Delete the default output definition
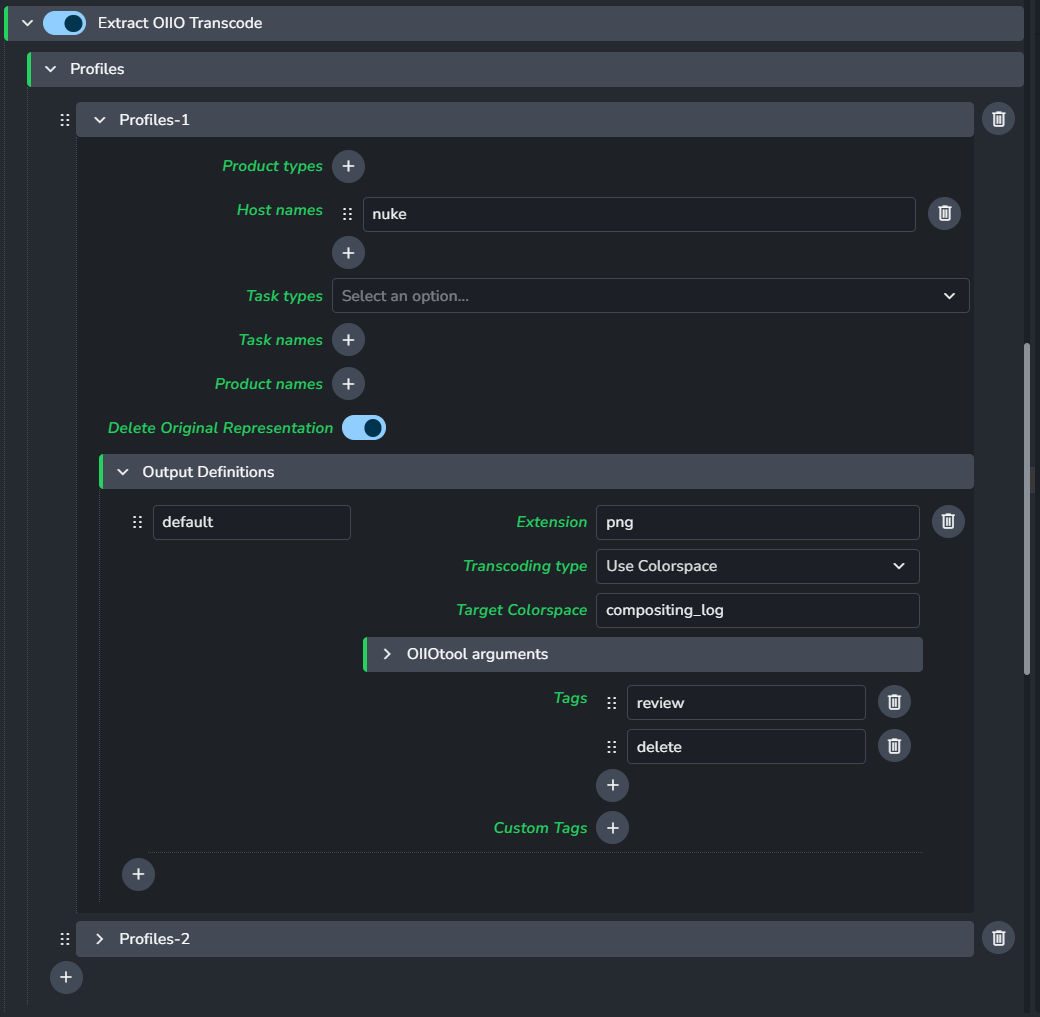1040x1017 pixels. click(948, 522)
